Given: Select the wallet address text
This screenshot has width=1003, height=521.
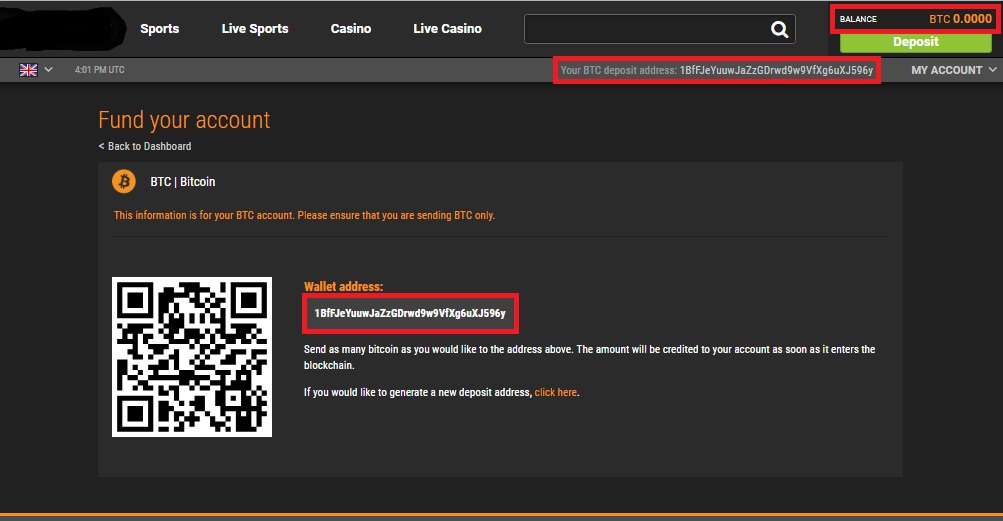Looking at the screenshot, I should (410, 313).
